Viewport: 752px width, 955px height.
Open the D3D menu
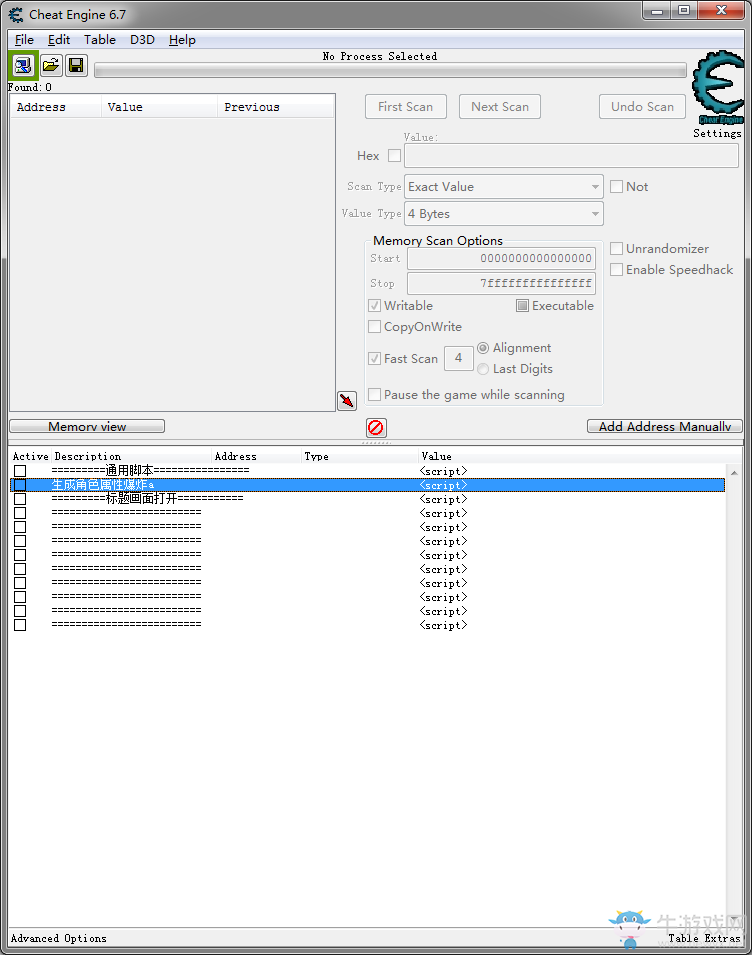click(142, 40)
